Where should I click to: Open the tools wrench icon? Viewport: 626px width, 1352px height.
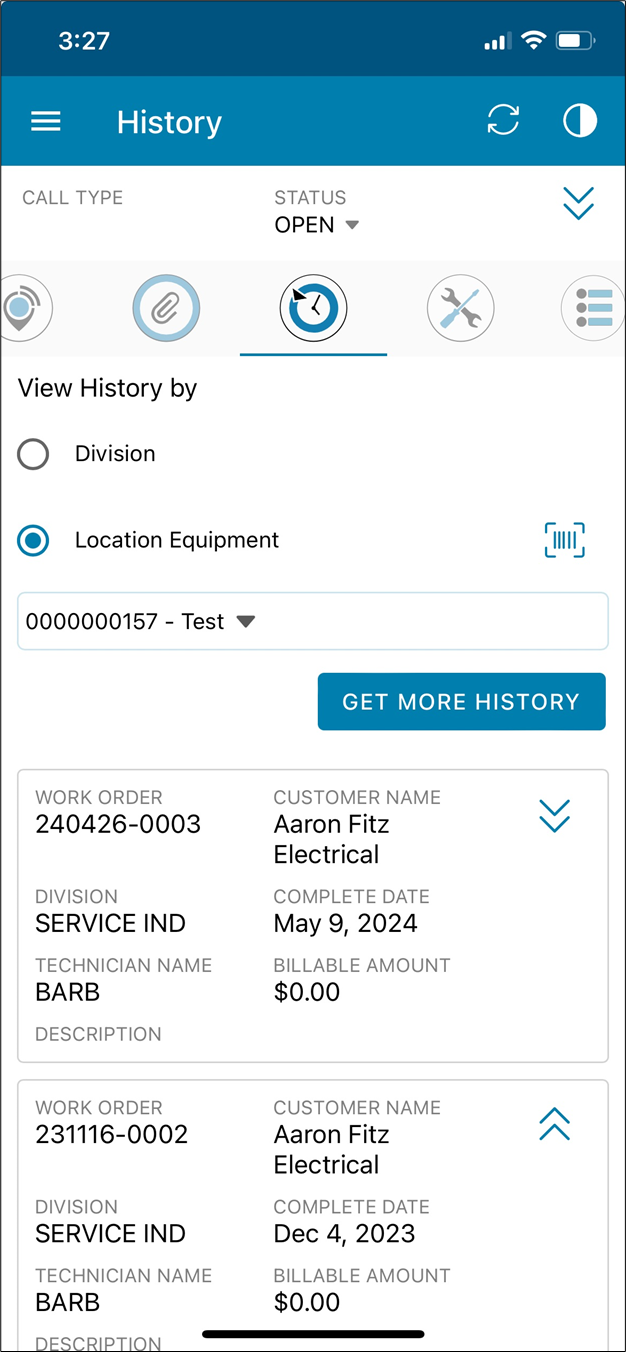coord(460,308)
